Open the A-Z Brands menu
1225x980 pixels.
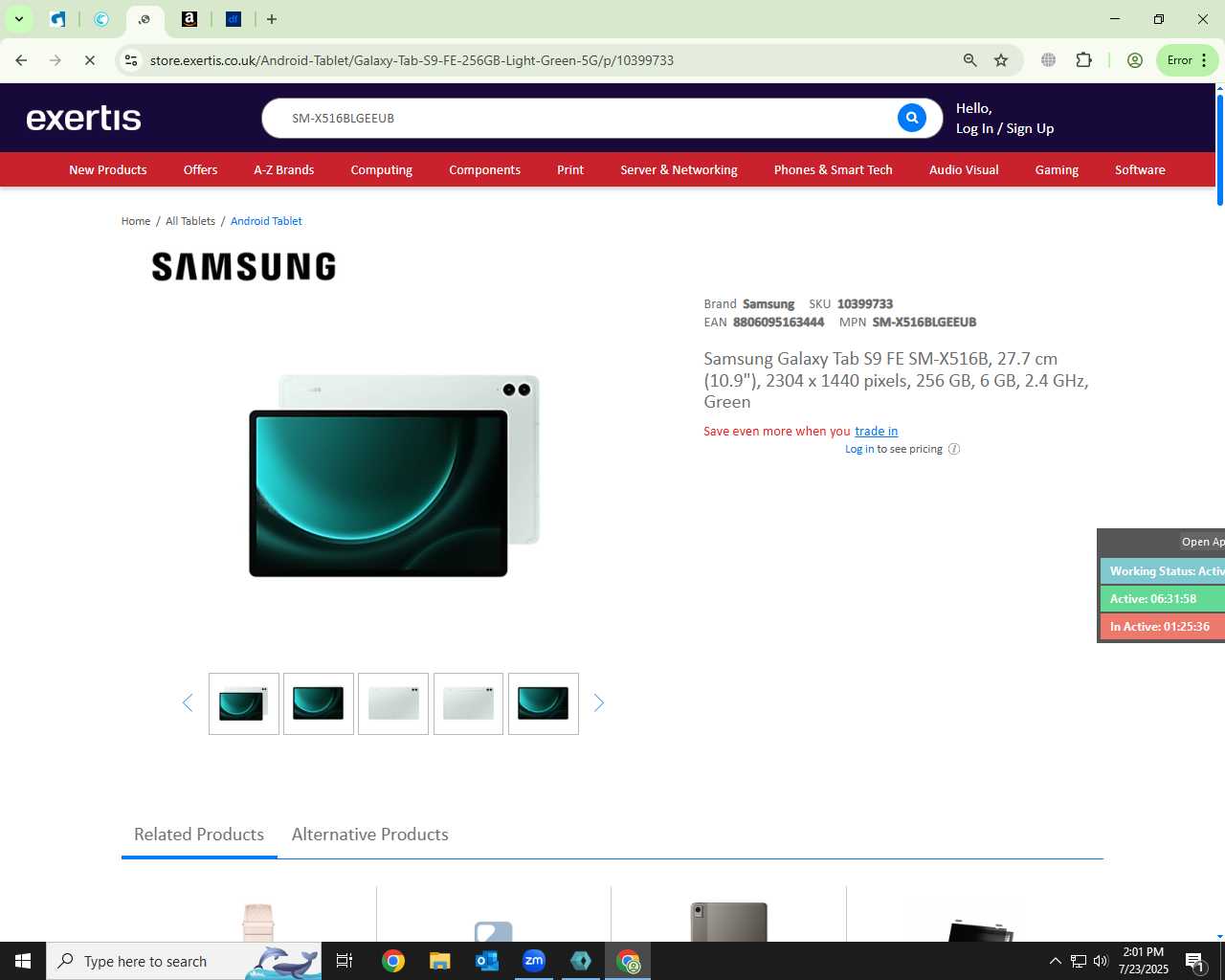pos(284,169)
